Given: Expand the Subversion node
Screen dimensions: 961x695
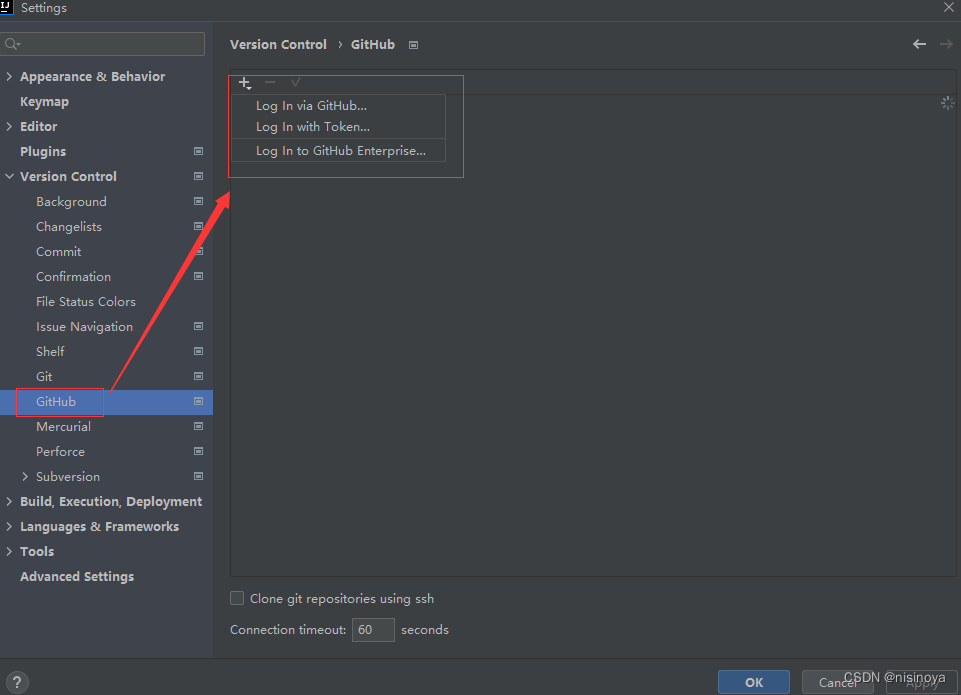Looking at the screenshot, I should pos(25,476).
